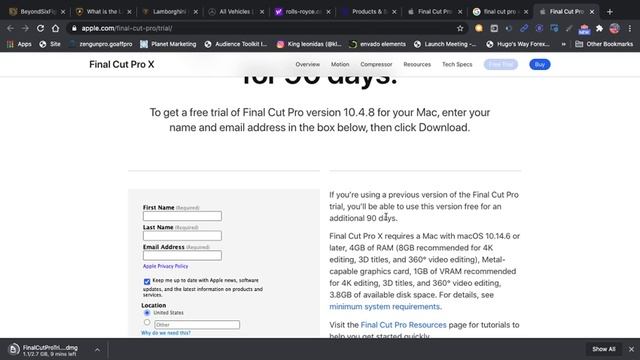Click the Last Name input field
Screen dimensions: 640x360
point(182,236)
